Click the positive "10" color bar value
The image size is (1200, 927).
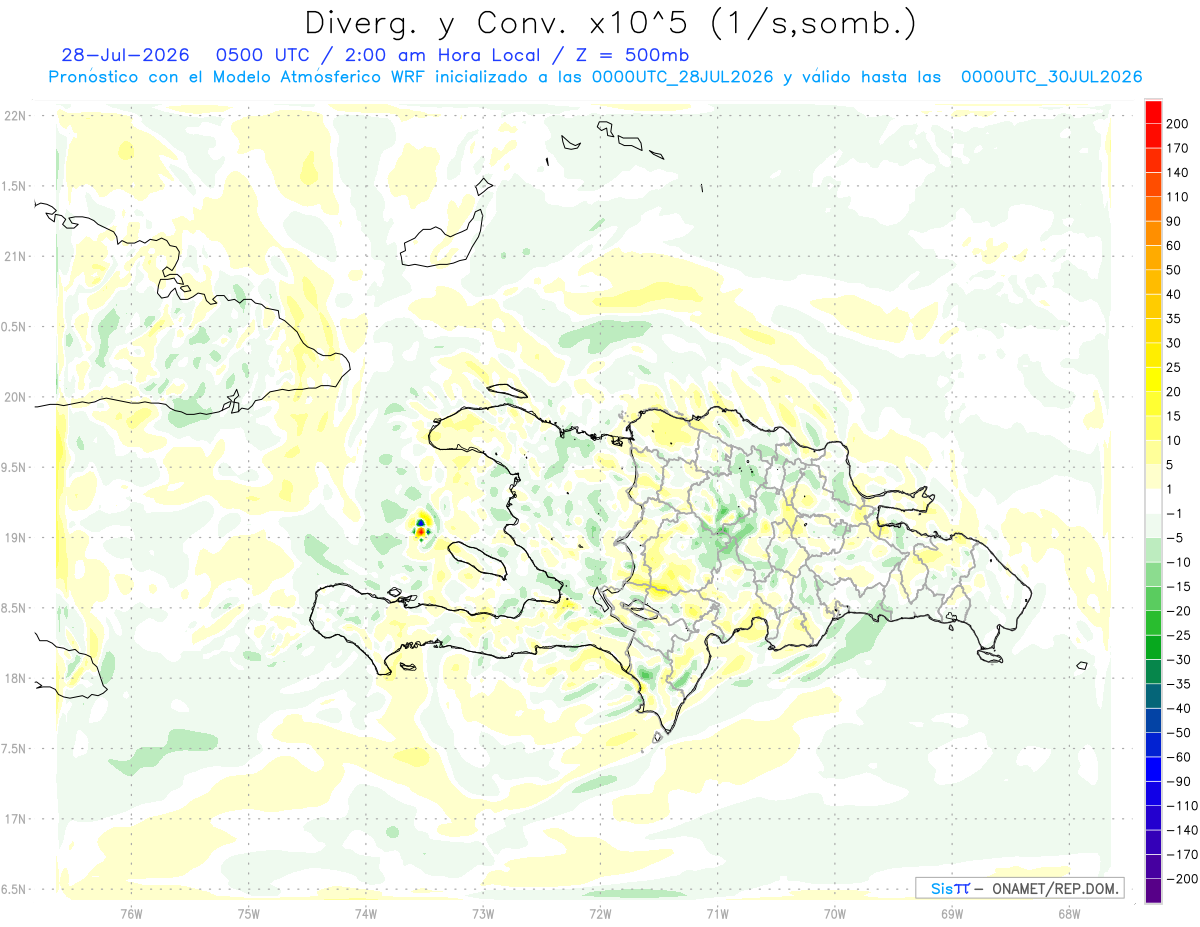pos(1174,440)
